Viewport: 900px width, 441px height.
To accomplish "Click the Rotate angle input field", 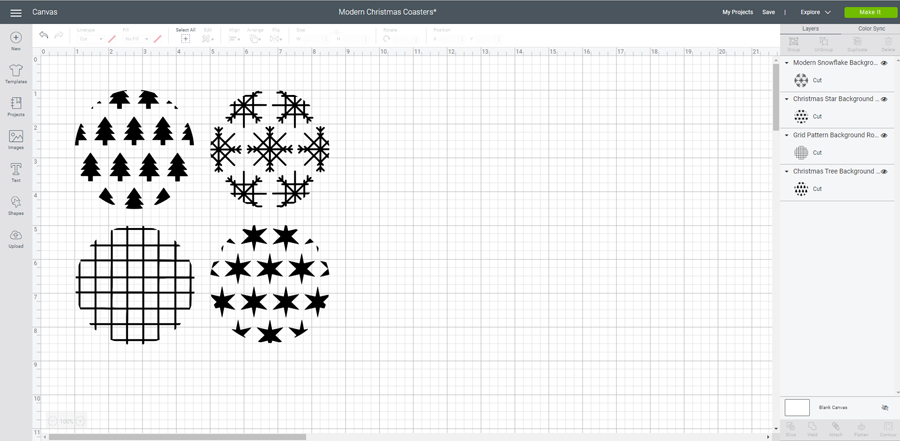I will [x=406, y=39].
